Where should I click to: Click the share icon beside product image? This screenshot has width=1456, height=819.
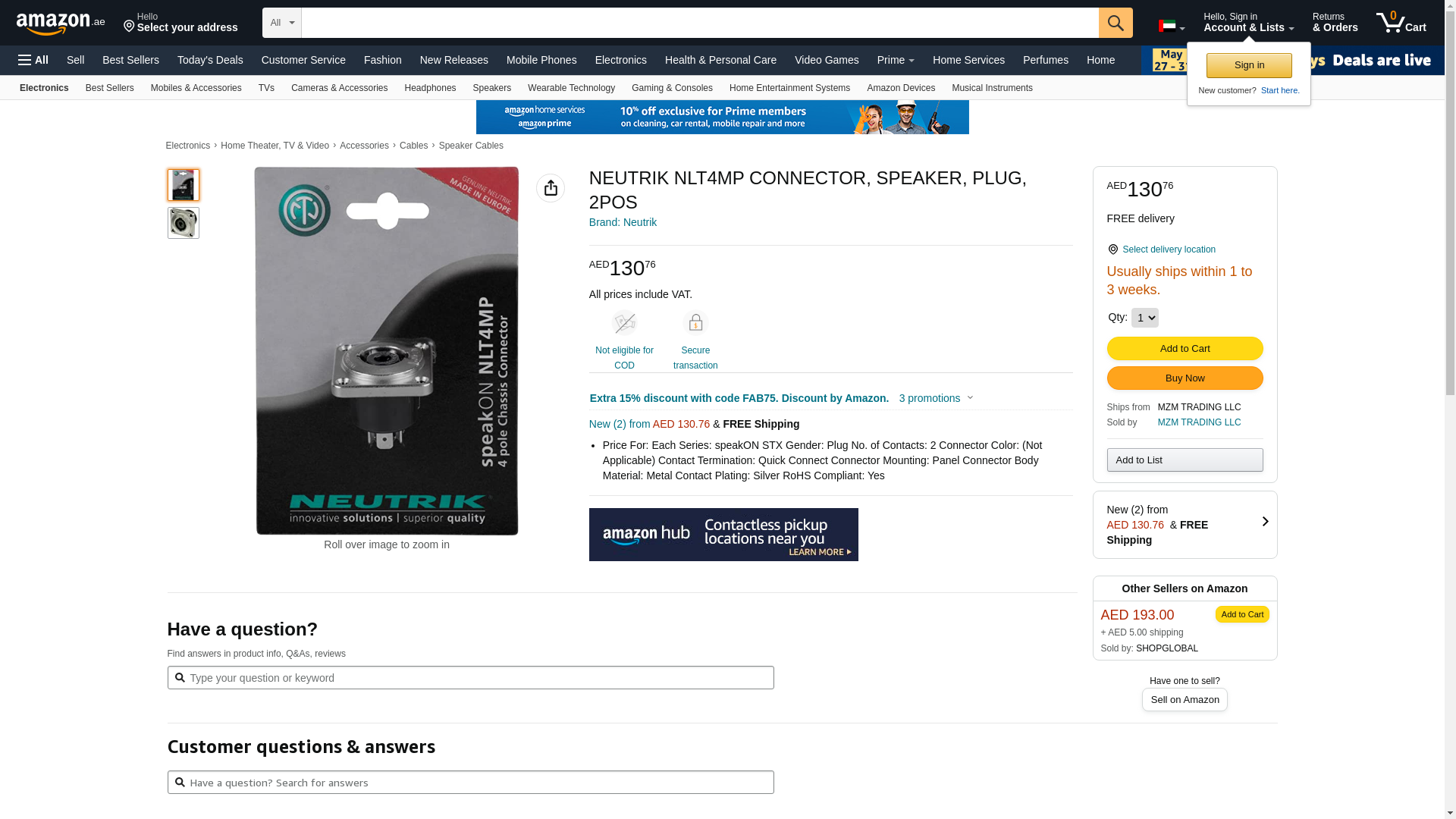tap(551, 188)
